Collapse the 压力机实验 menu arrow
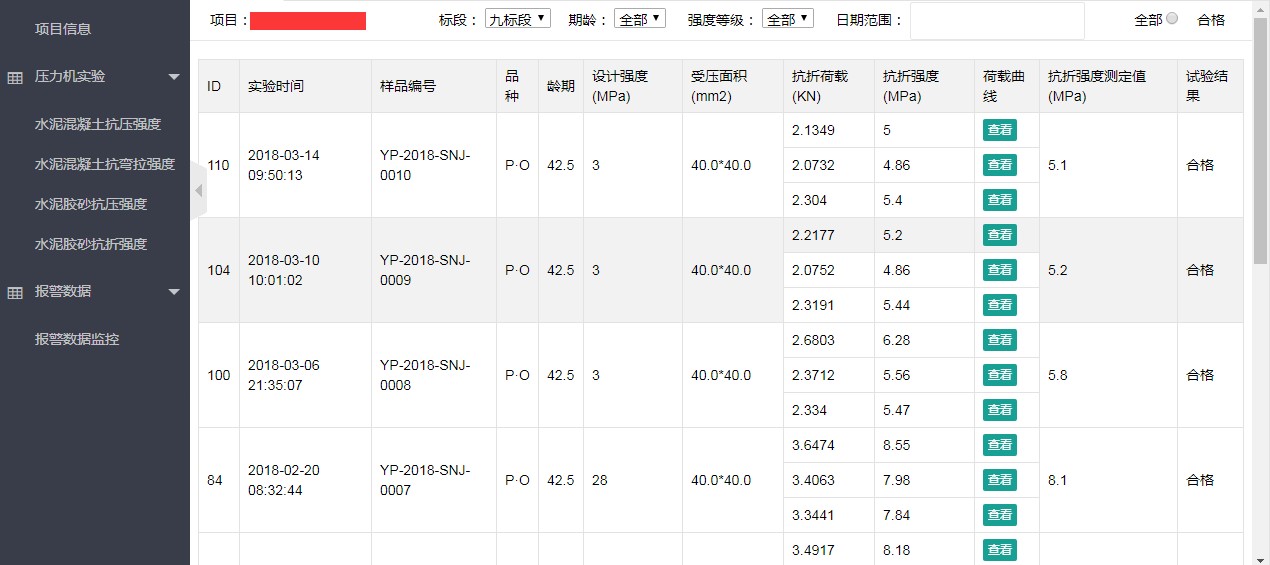Screen dimensions: 1270x565 pyautogui.click(x=174, y=77)
